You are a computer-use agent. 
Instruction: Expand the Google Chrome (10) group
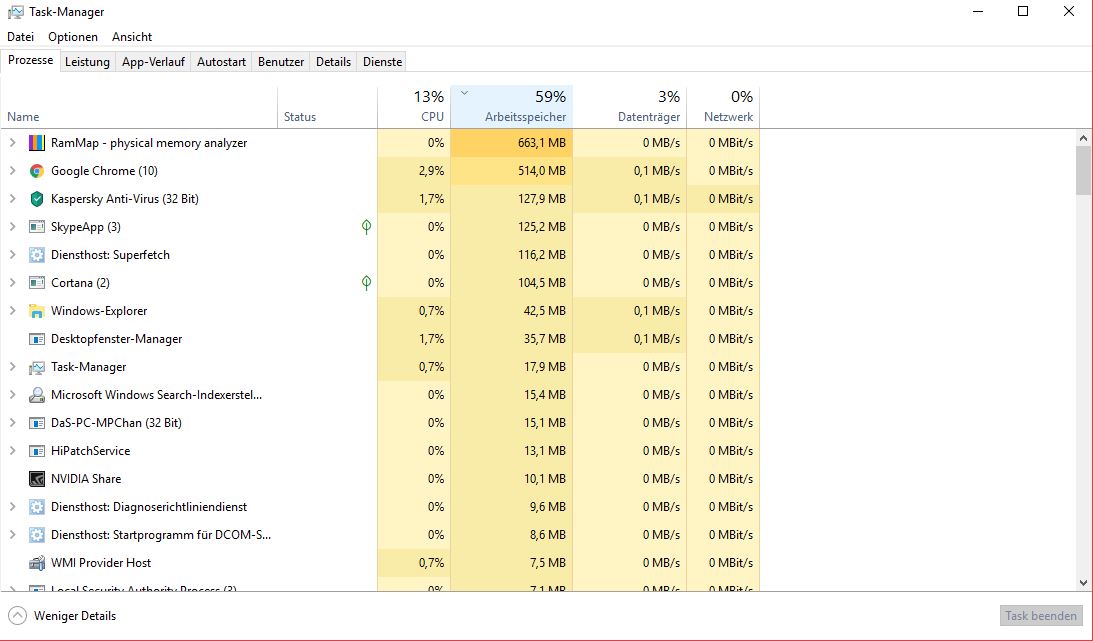pos(12,171)
